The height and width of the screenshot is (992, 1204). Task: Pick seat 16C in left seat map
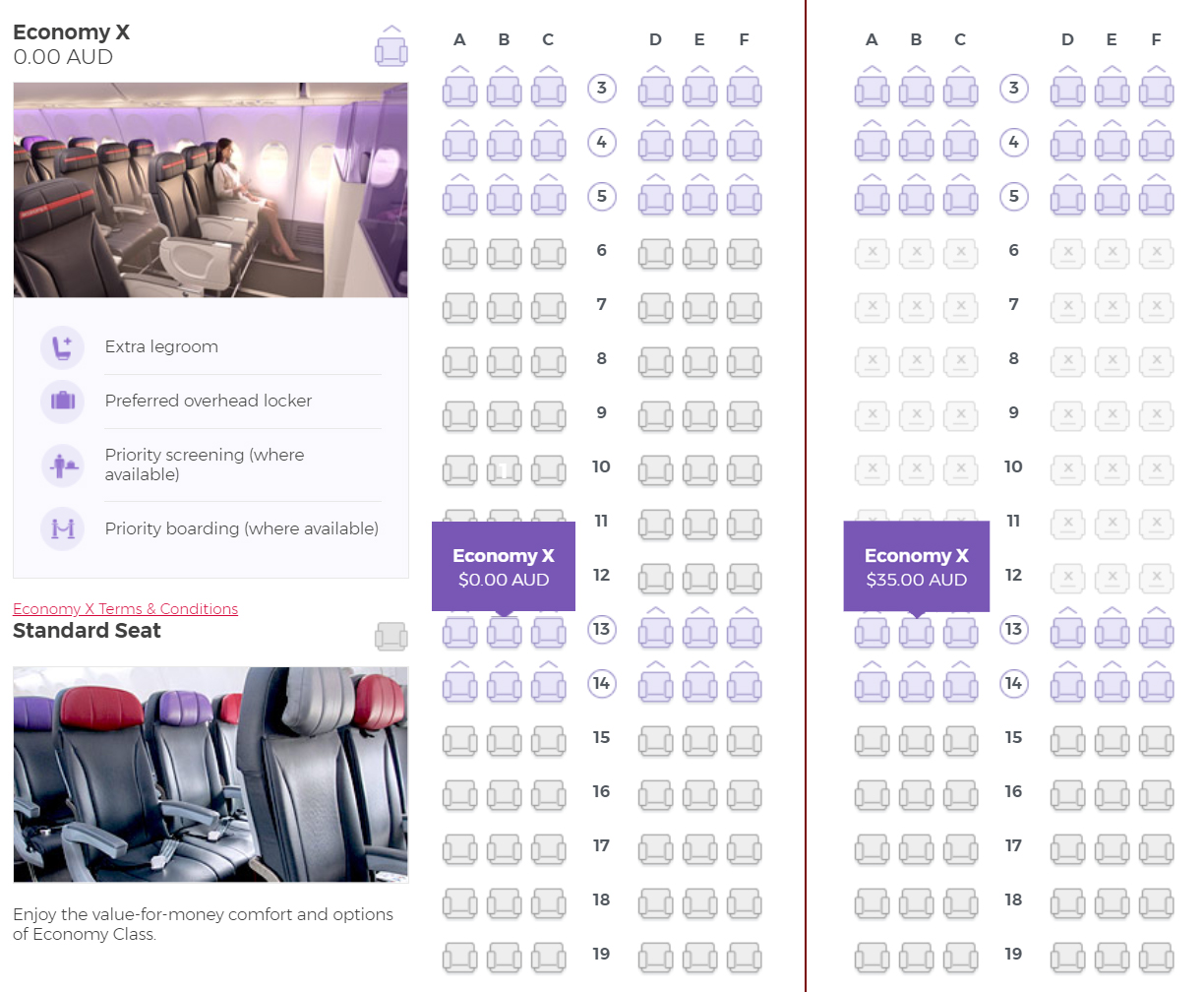coord(548,795)
